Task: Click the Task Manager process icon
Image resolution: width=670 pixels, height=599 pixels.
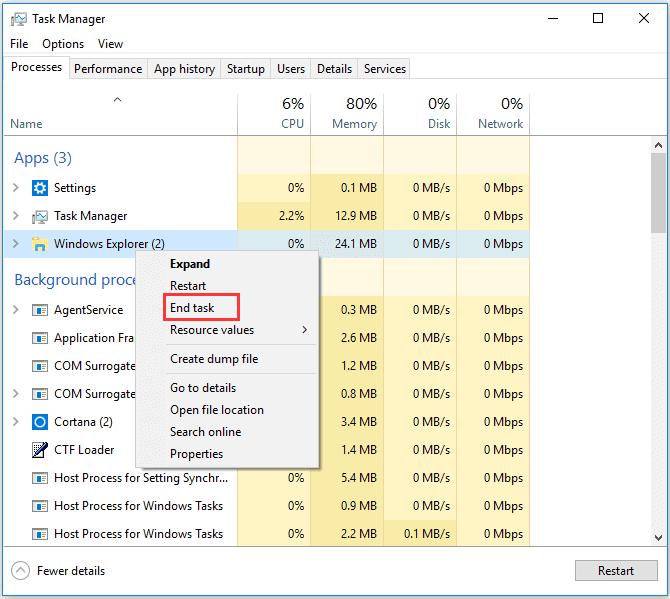Action: [40, 216]
